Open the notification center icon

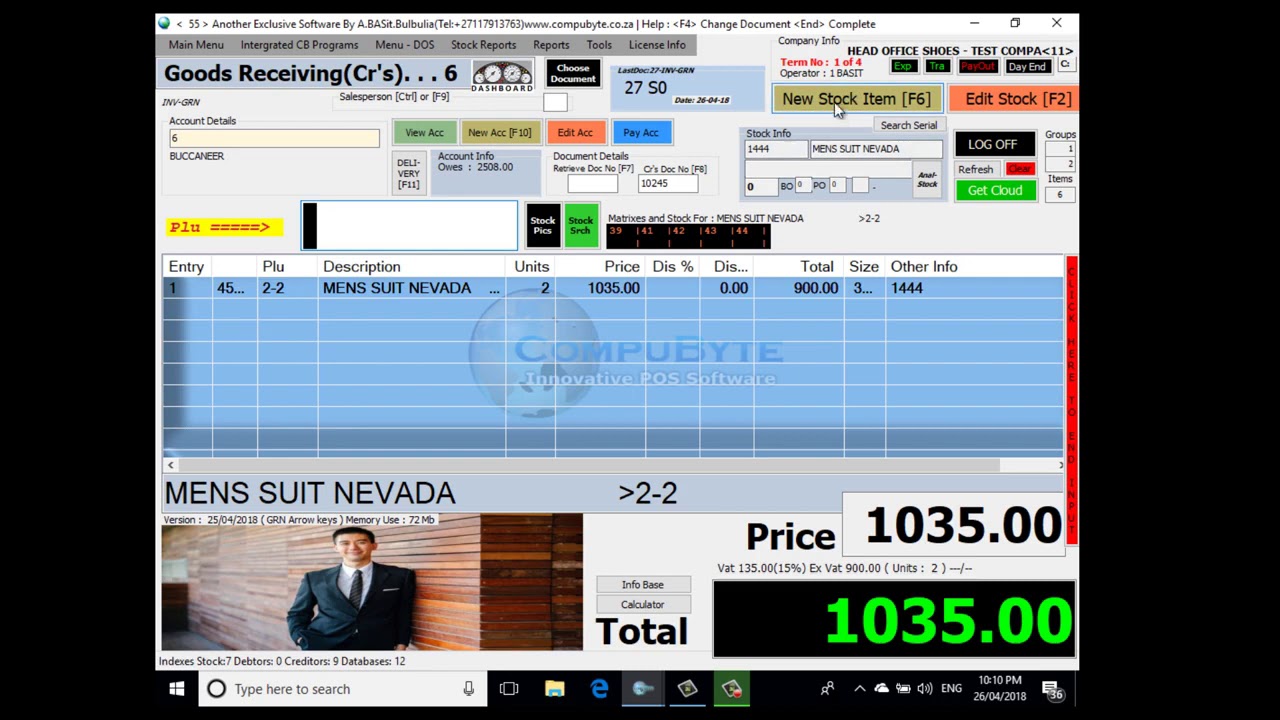coord(1053,689)
